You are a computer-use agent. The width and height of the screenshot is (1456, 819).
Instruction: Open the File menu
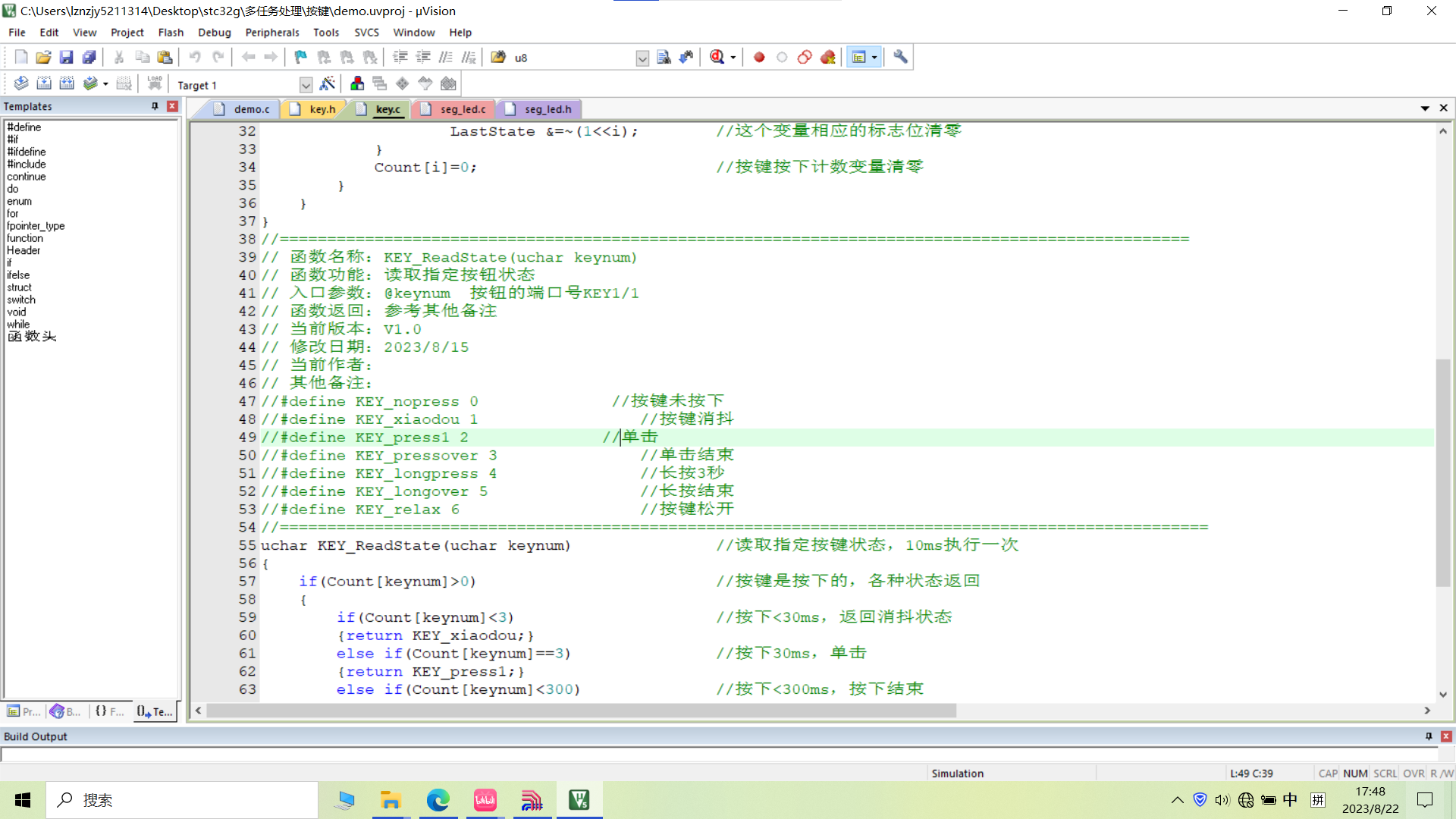(x=17, y=33)
